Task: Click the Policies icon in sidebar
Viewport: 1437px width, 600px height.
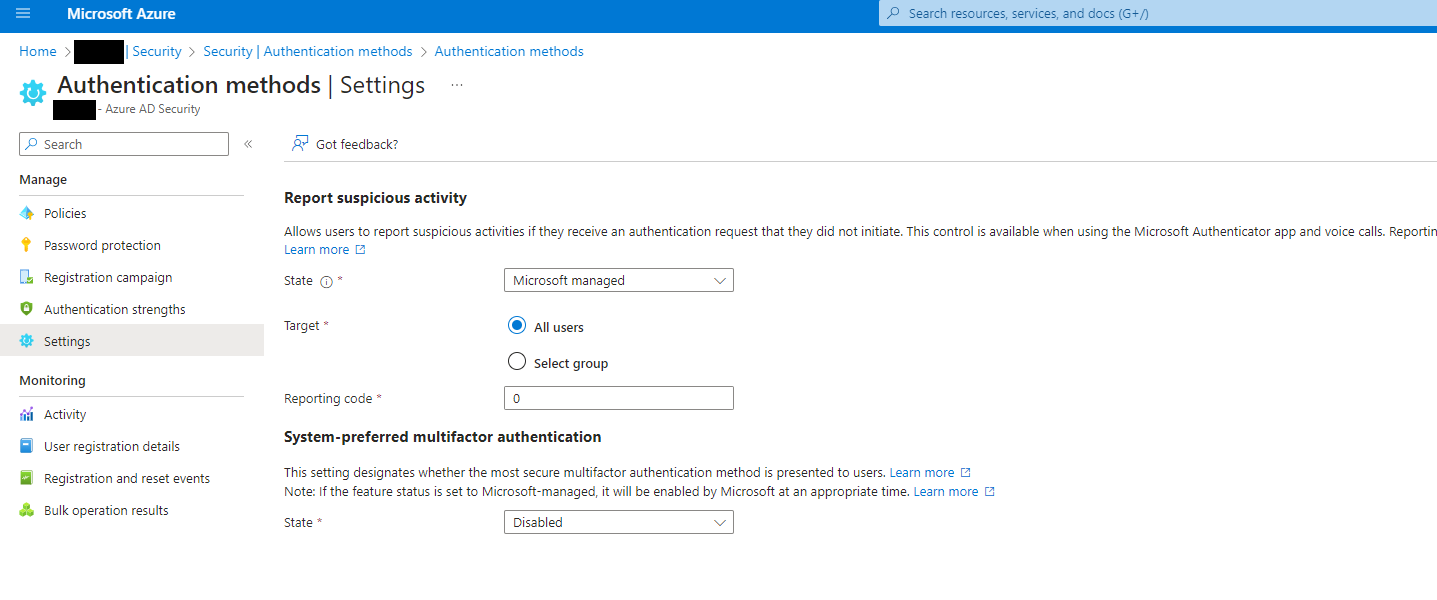Action: pos(27,213)
